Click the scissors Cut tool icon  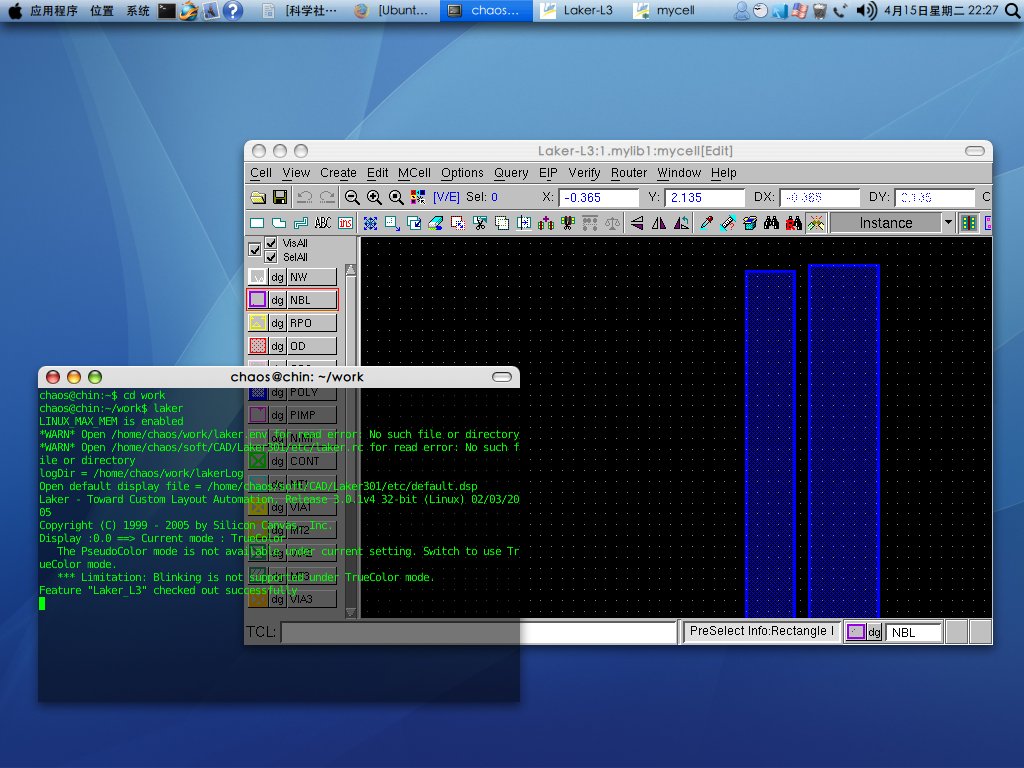(480, 223)
